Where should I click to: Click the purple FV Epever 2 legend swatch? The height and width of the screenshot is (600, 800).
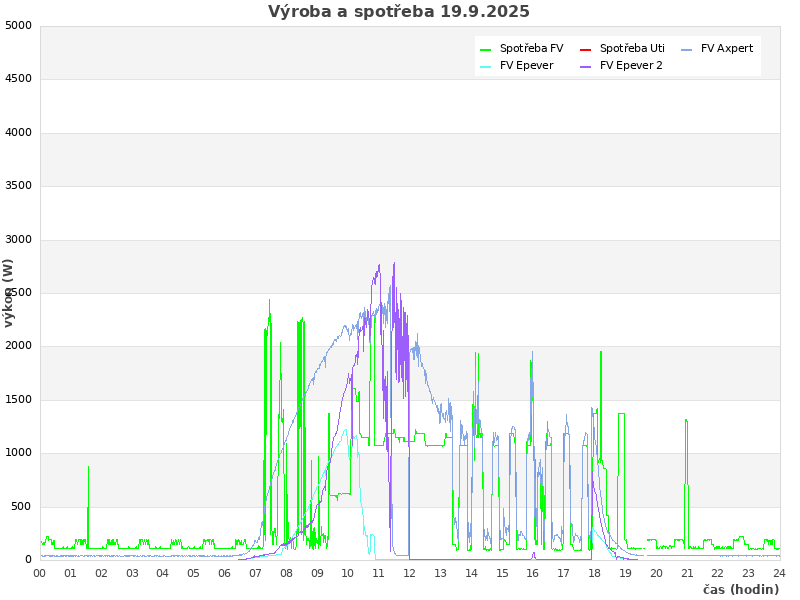pyautogui.click(x=586, y=66)
